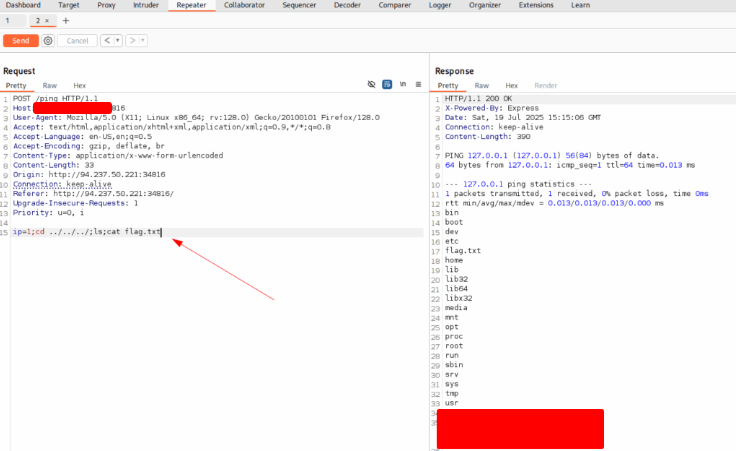The height and width of the screenshot is (451, 737).
Task: Toggle show non-printable characters (\n) button
Action: coord(403,85)
